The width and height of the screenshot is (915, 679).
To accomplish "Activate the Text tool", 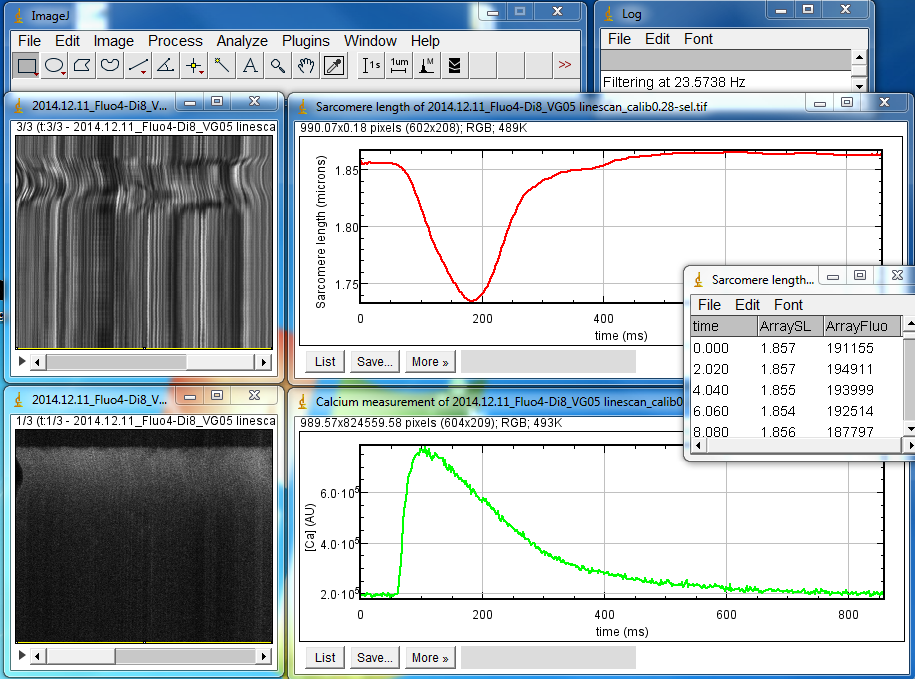I will click(250, 66).
